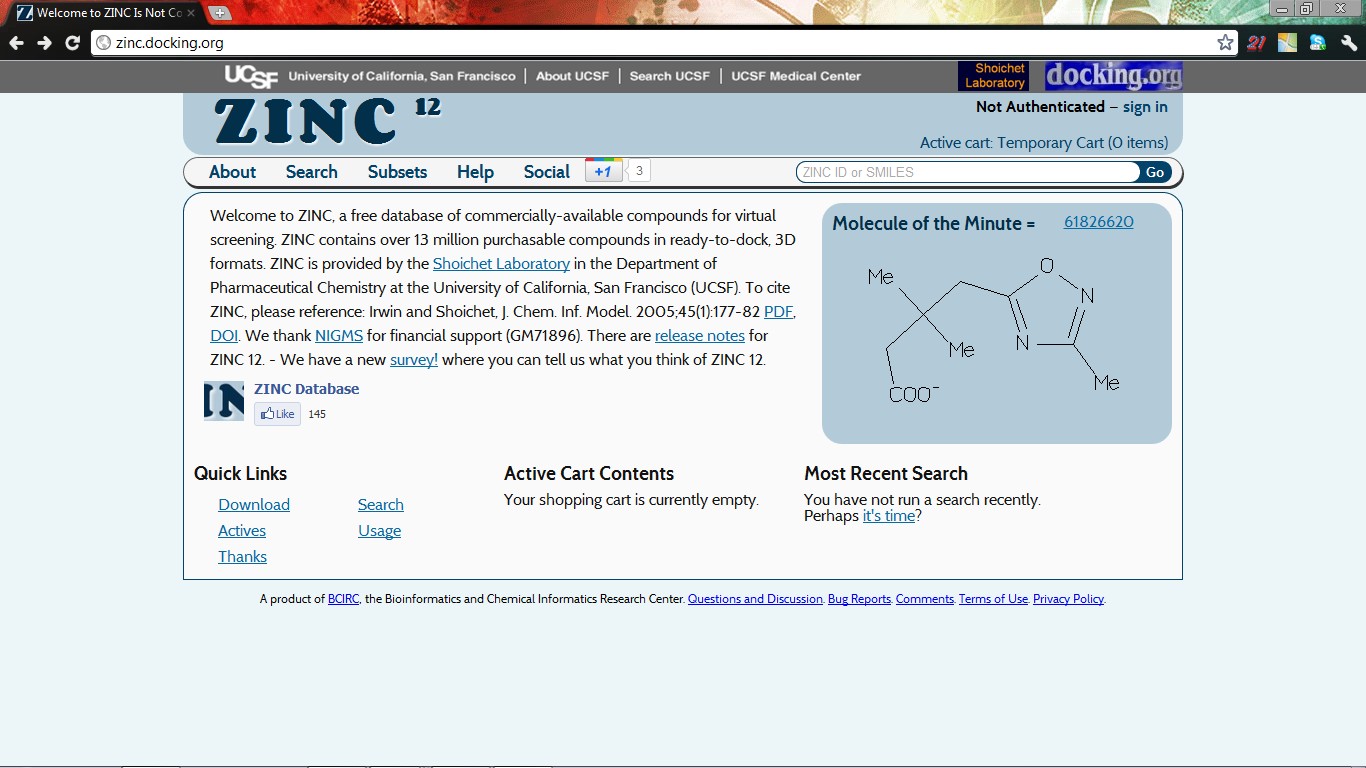The width and height of the screenshot is (1366, 768).
Task: Click the ZINC Database Facebook thumbnail
Action: 224,401
